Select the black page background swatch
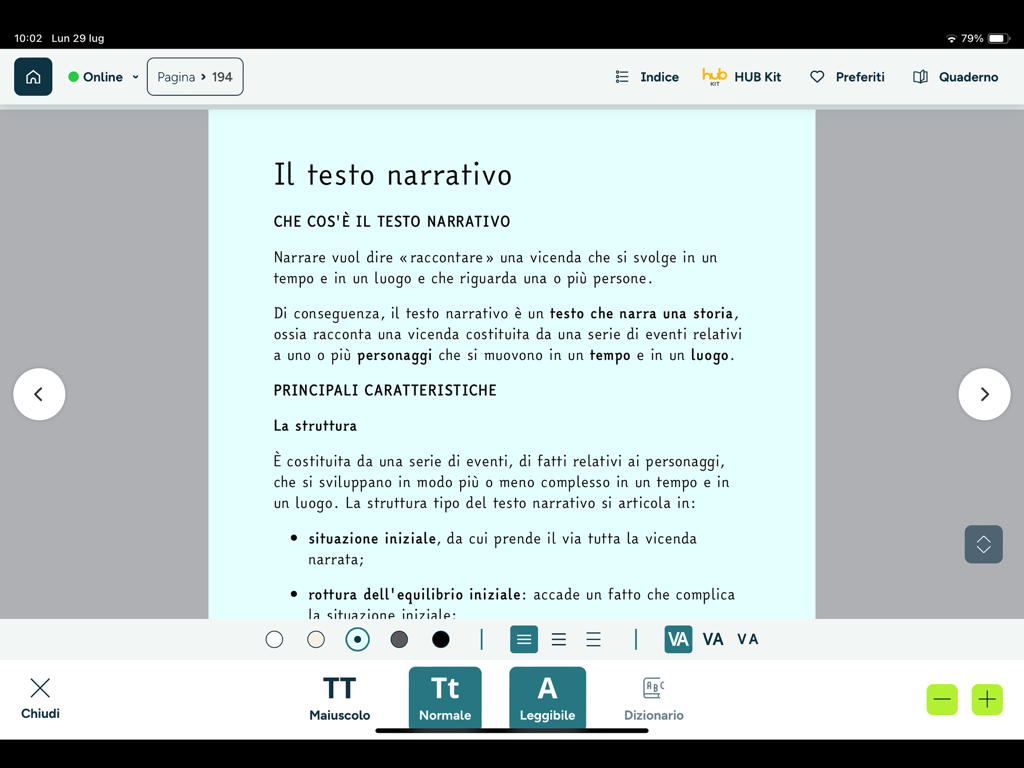This screenshot has width=1024, height=768. tap(440, 639)
